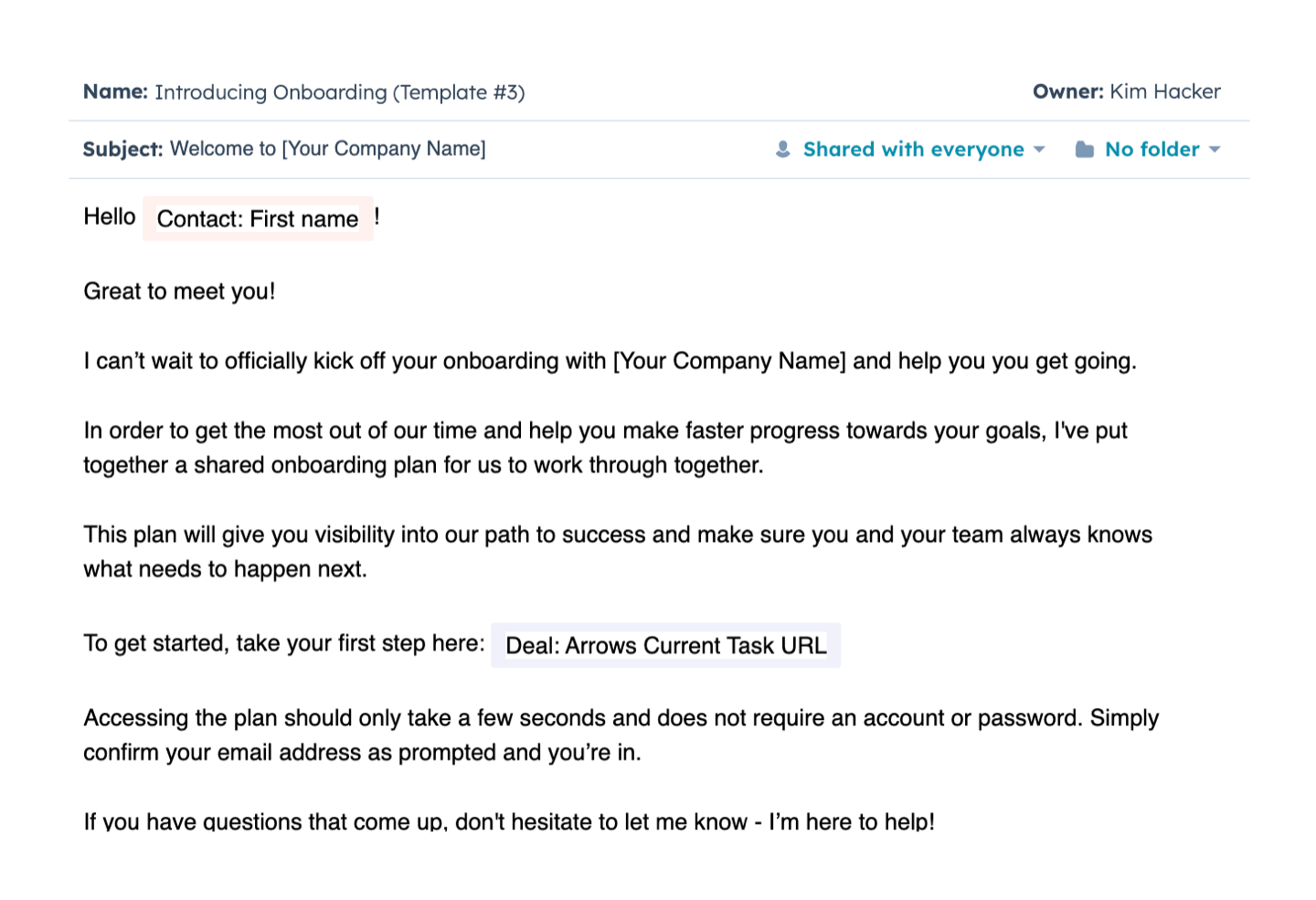The width and height of the screenshot is (1316, 900).
Task: Click the paragraph starting I can't wait
Action: coord(610,361)
